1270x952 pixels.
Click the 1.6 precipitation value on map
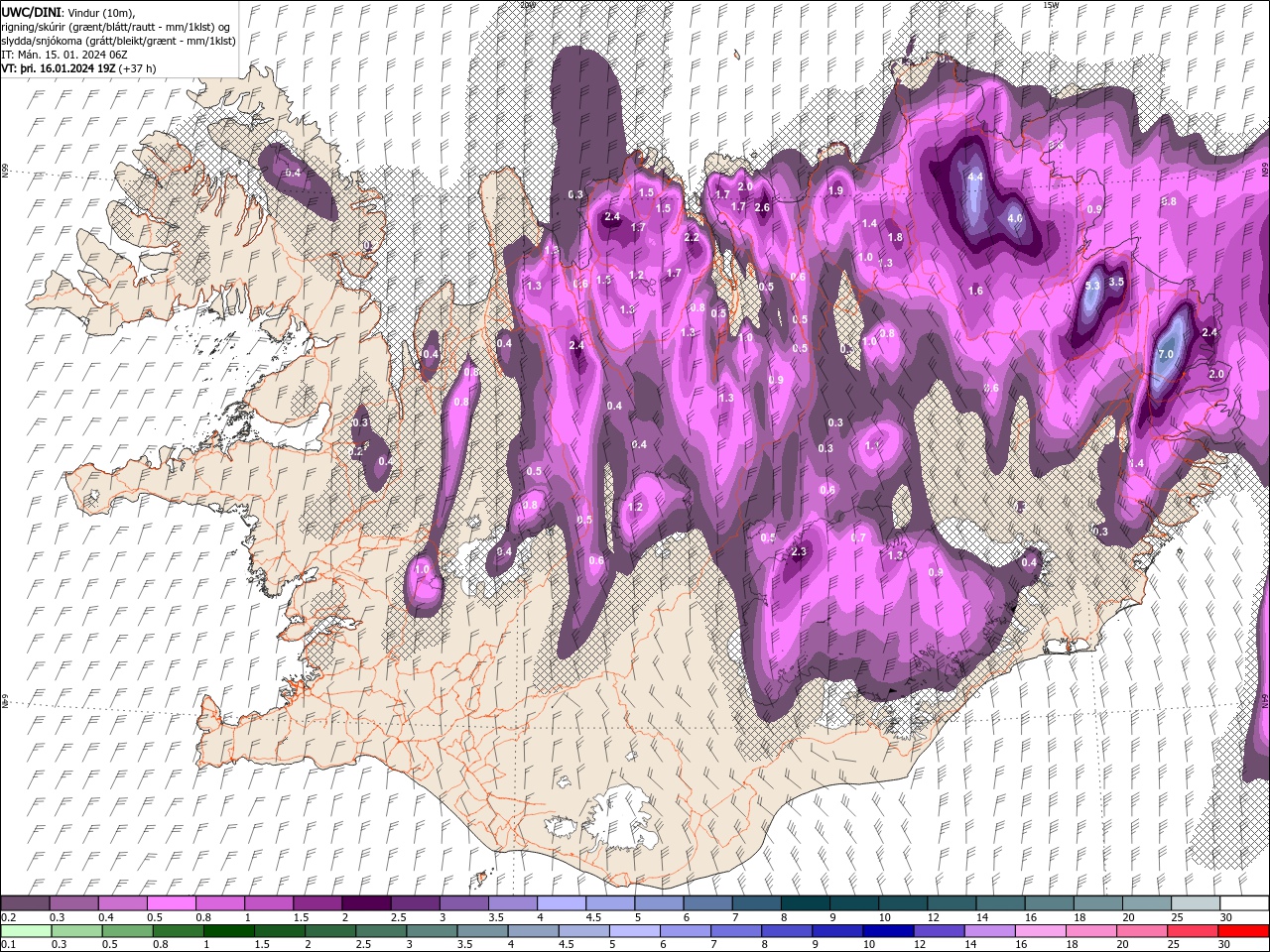(975, 291)
